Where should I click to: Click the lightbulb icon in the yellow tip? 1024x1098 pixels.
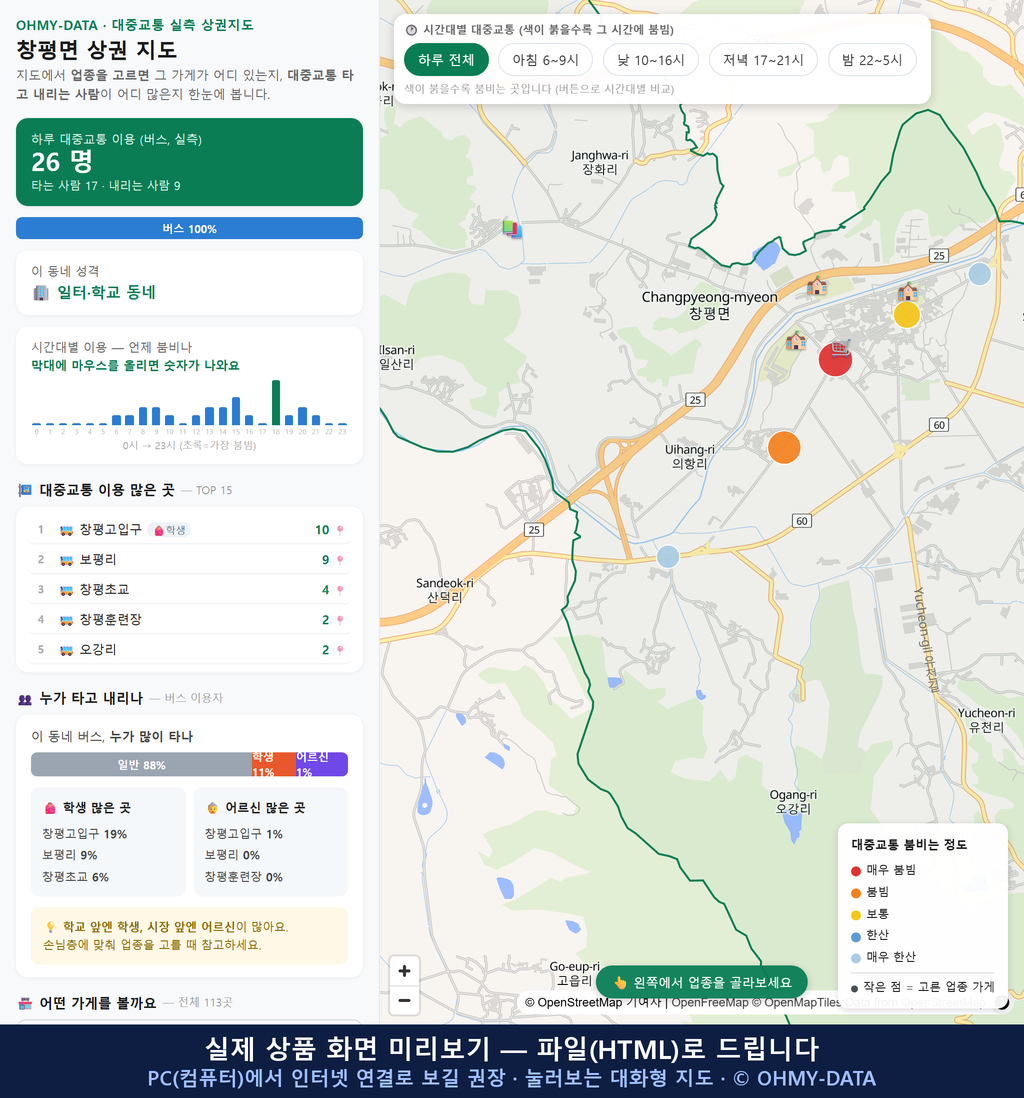50,927
